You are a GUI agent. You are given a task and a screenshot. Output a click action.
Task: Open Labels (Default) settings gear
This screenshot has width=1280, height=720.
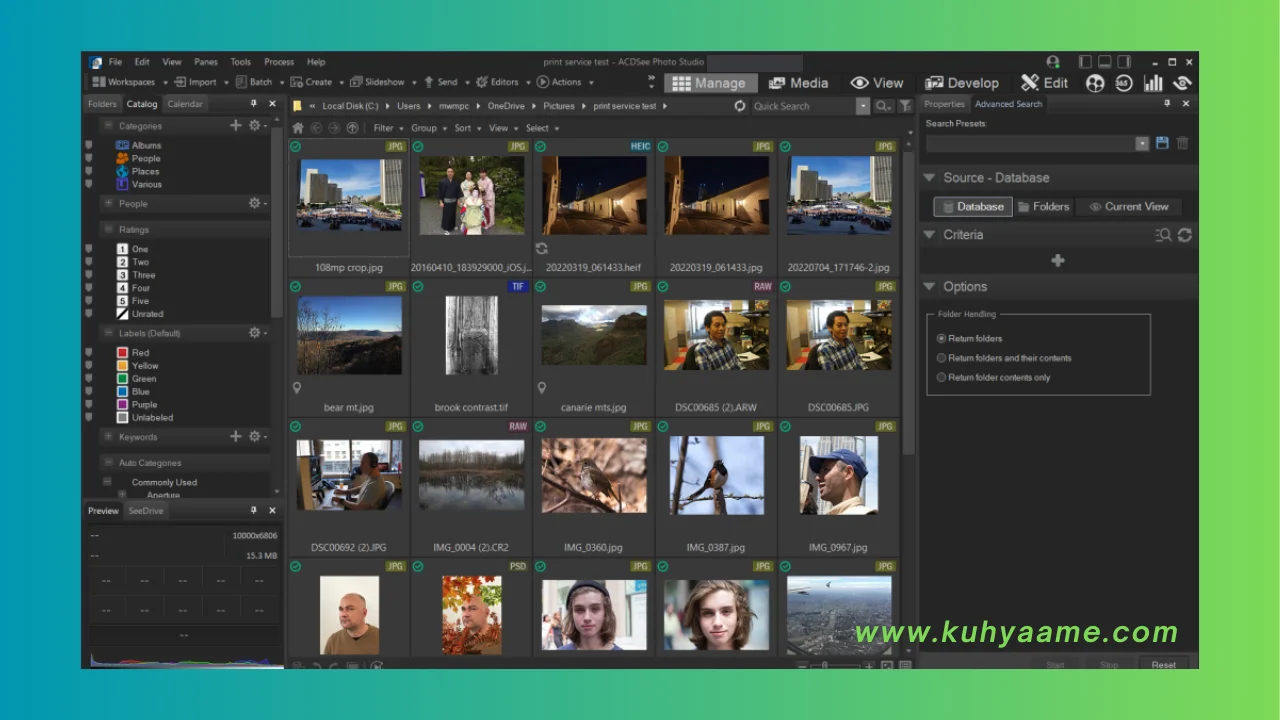click(257, 332)
